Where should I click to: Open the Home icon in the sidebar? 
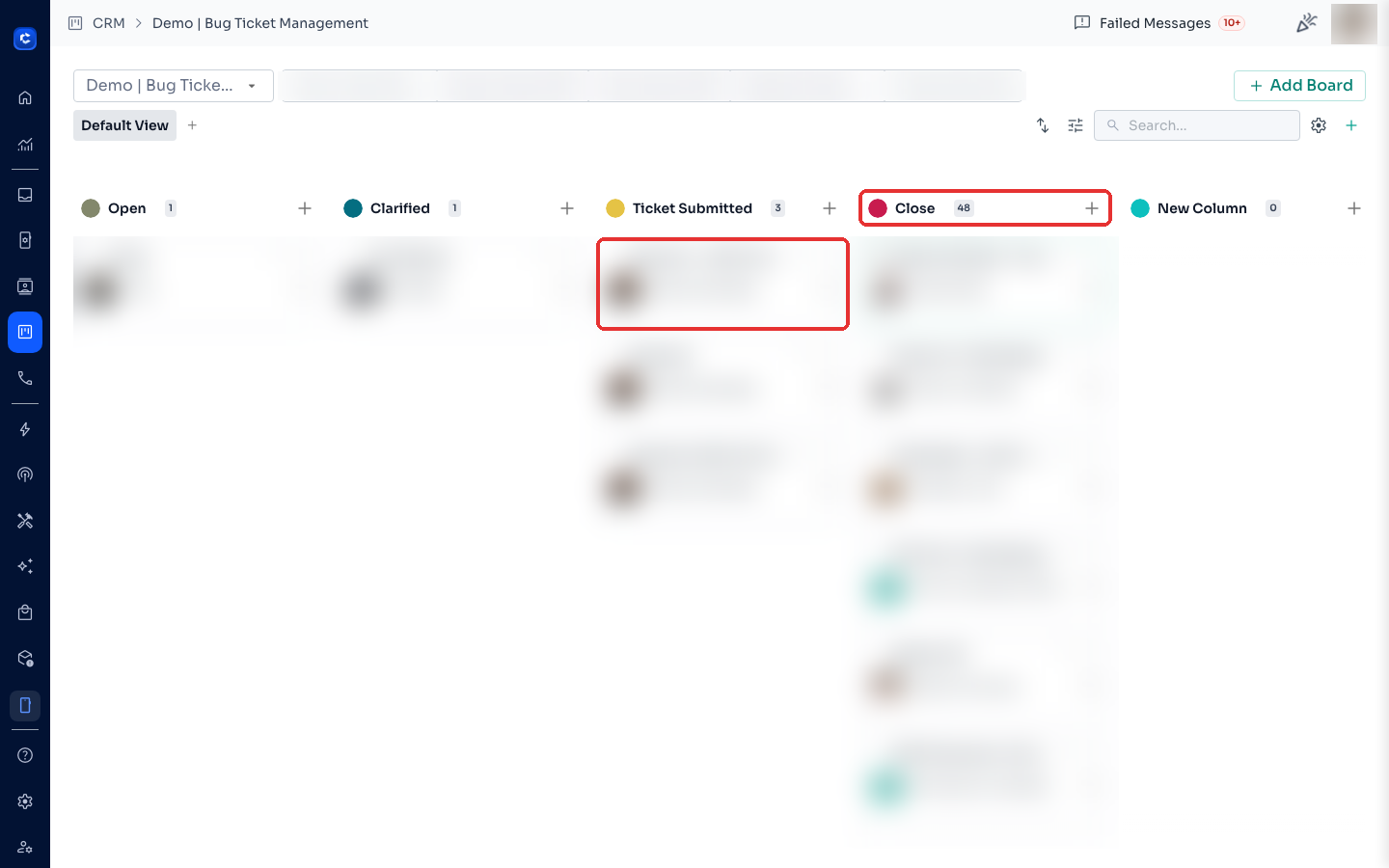[25, 97]
